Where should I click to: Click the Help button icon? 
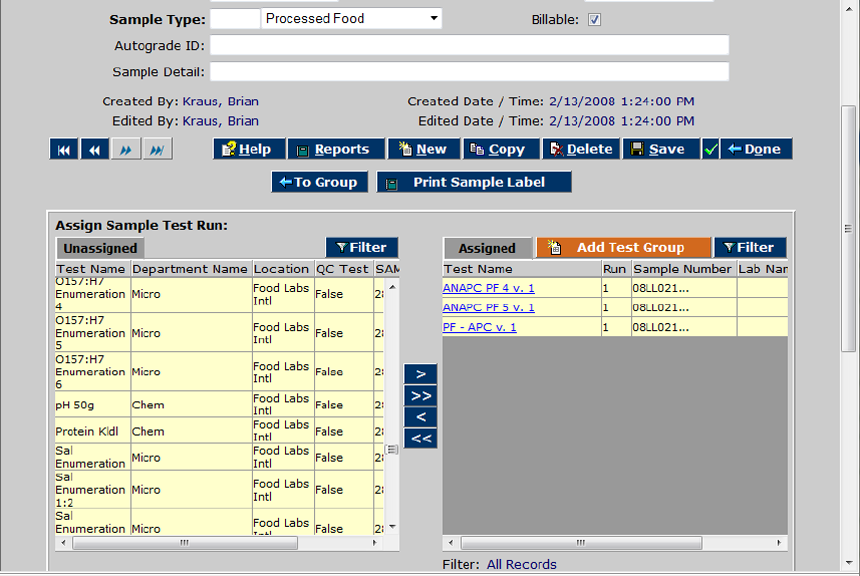click(229, 149)
